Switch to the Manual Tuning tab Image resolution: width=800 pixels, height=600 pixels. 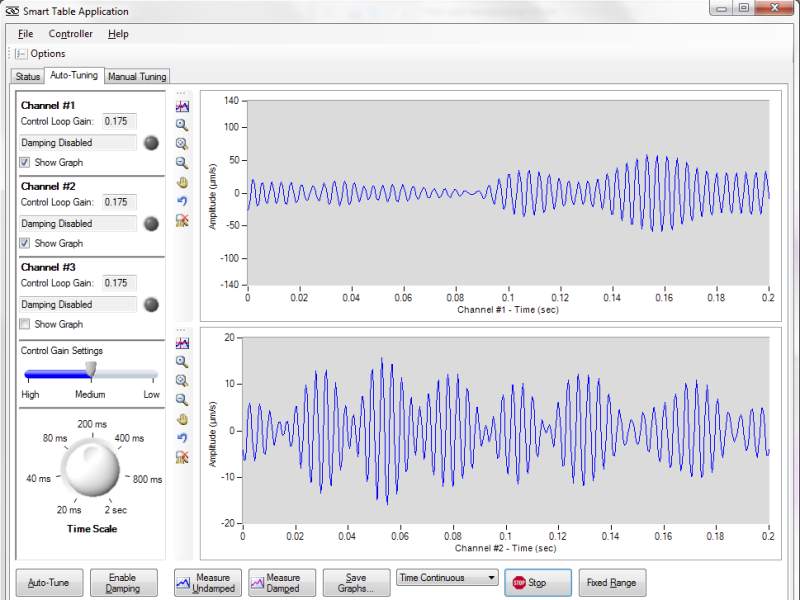(x=138, y=77)
